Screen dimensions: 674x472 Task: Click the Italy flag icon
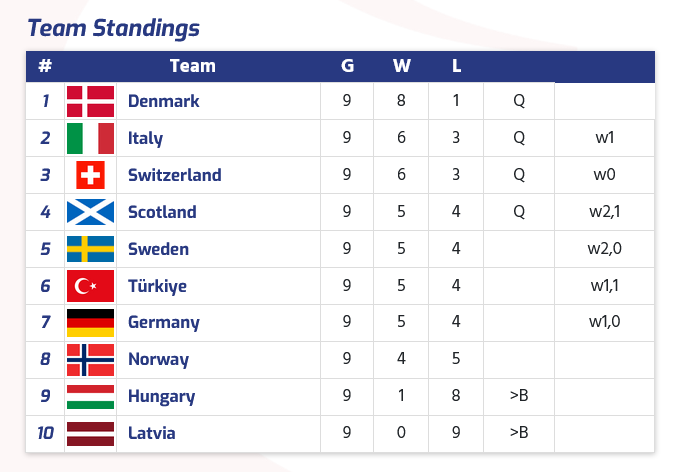point(90,138)
